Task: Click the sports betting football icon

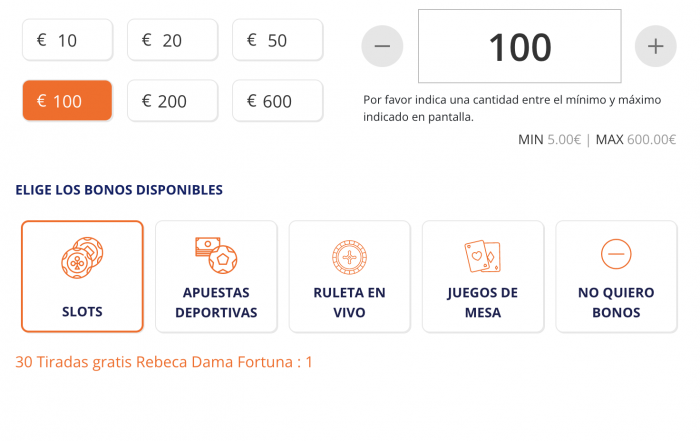Action: [216, 255]
